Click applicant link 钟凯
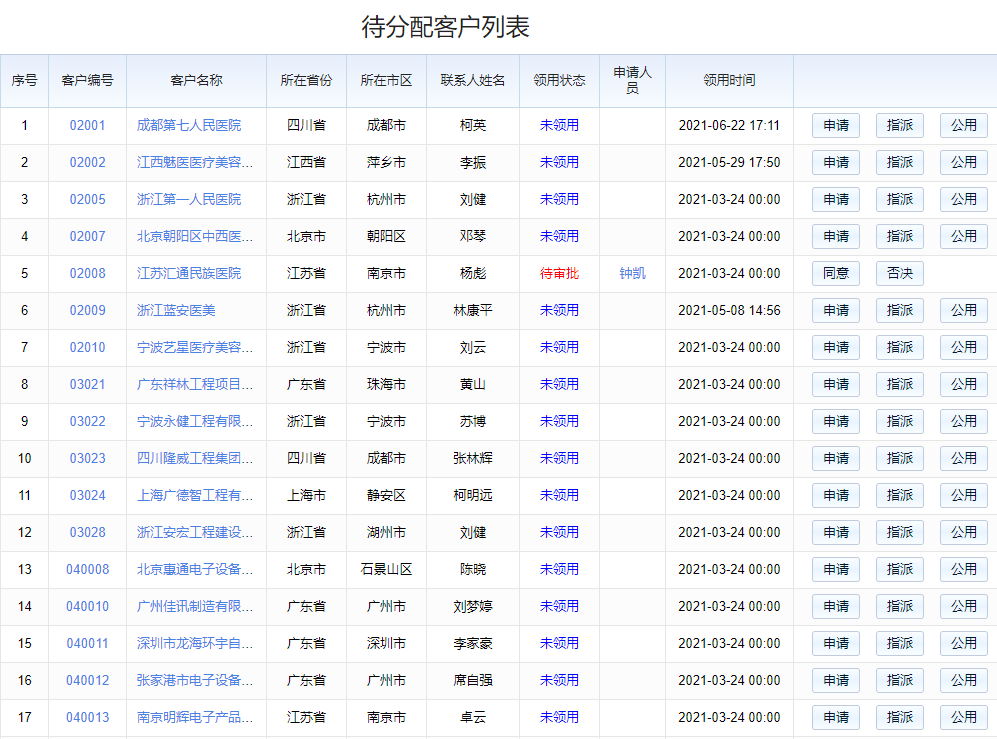This screenshot has height=739, width=997. click(632, 274)
